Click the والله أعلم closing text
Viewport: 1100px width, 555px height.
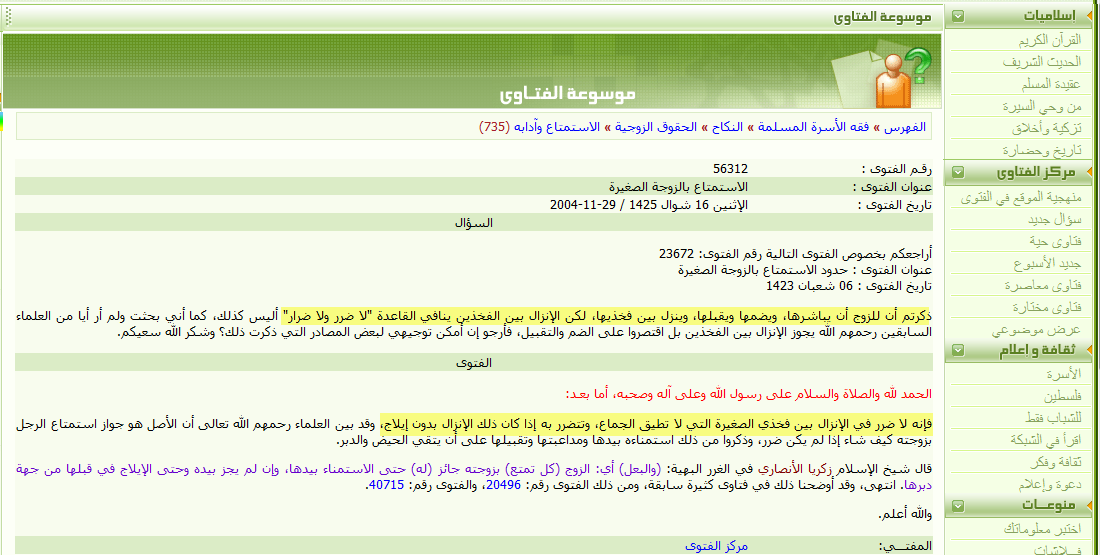click(x=905, y=514)
